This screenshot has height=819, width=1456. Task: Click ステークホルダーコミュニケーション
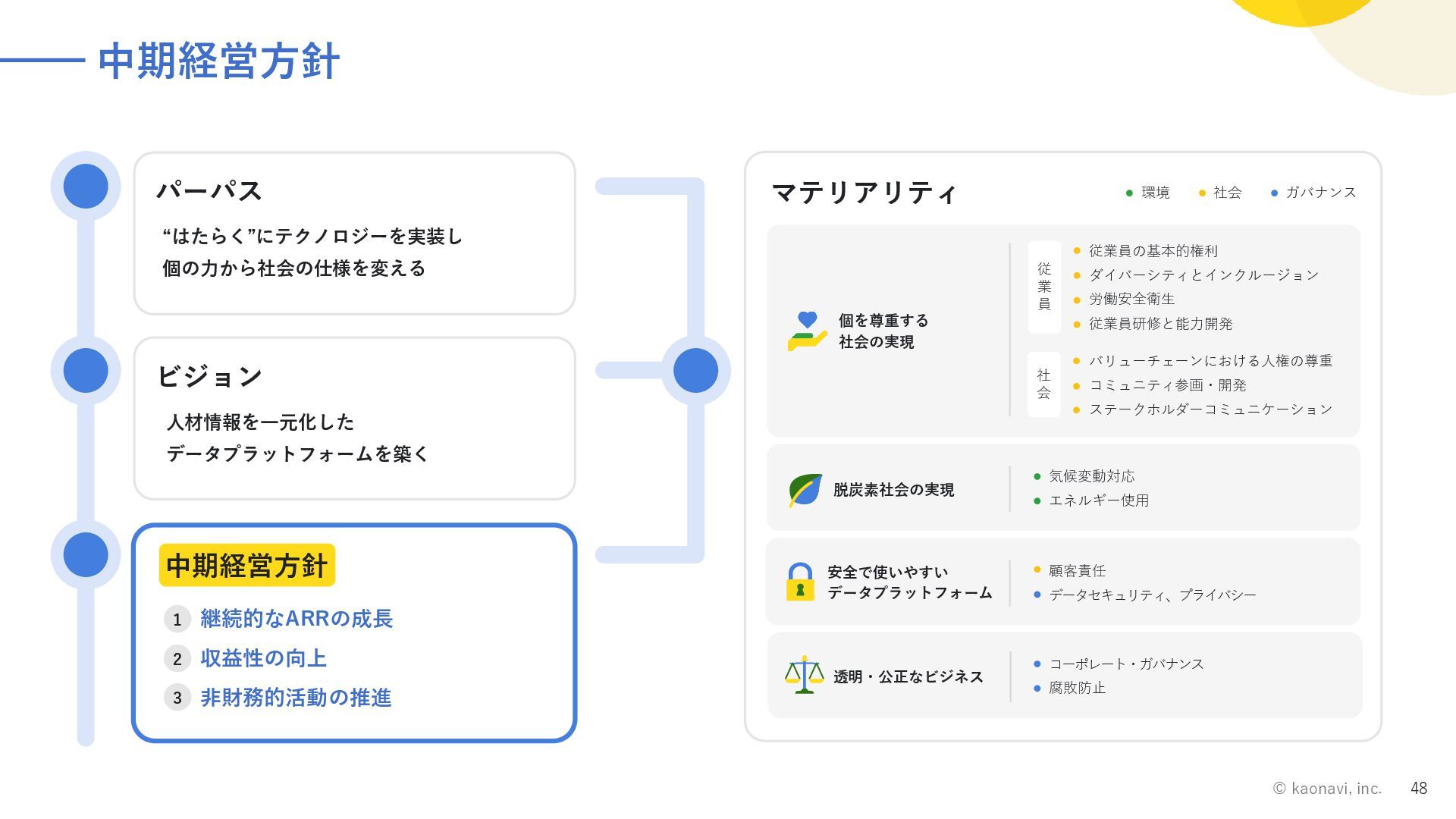click(x=1211, y=409)
